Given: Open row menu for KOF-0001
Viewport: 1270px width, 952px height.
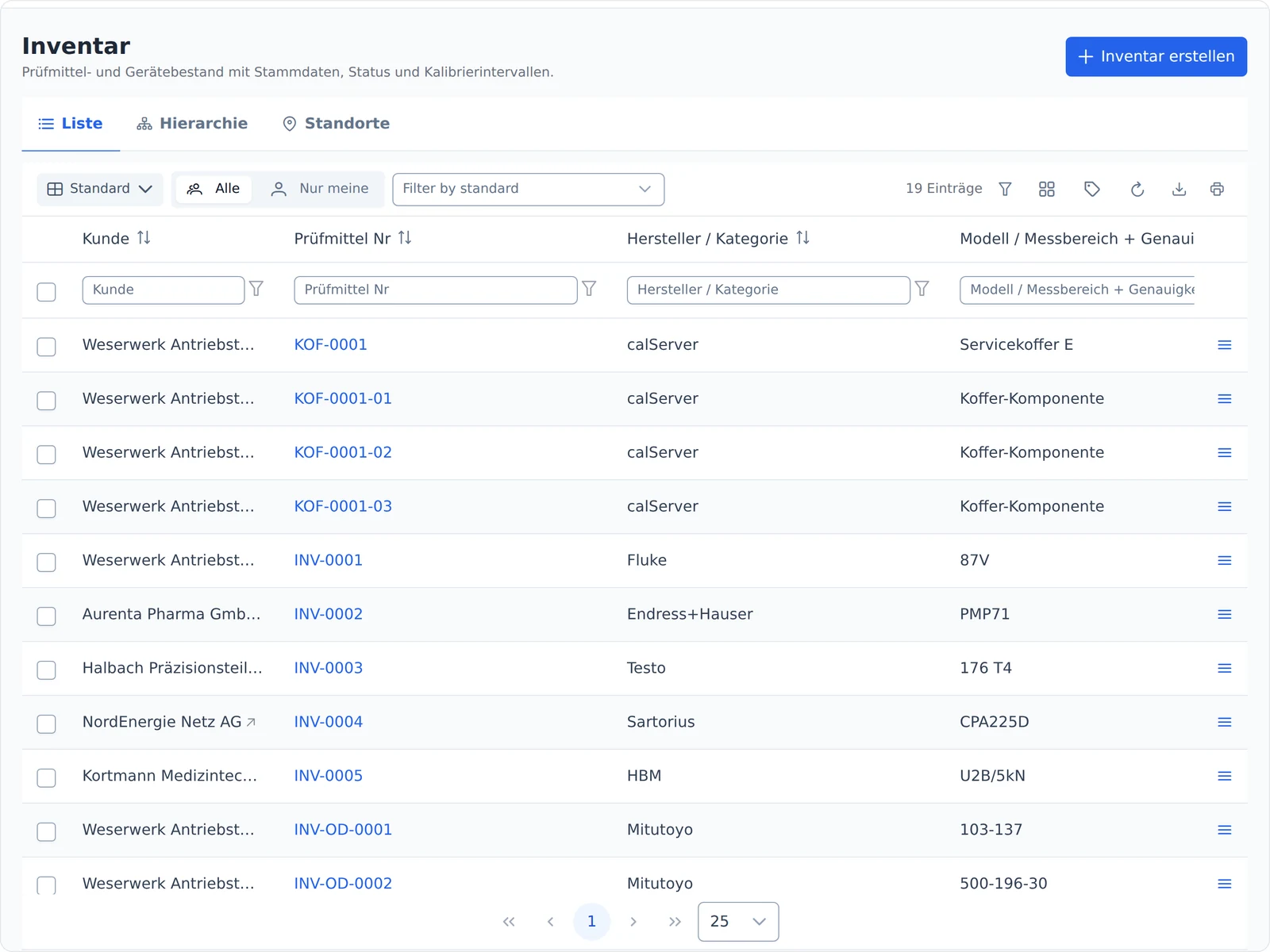Looking at the screenshot, I should [x=1225, y=345].
